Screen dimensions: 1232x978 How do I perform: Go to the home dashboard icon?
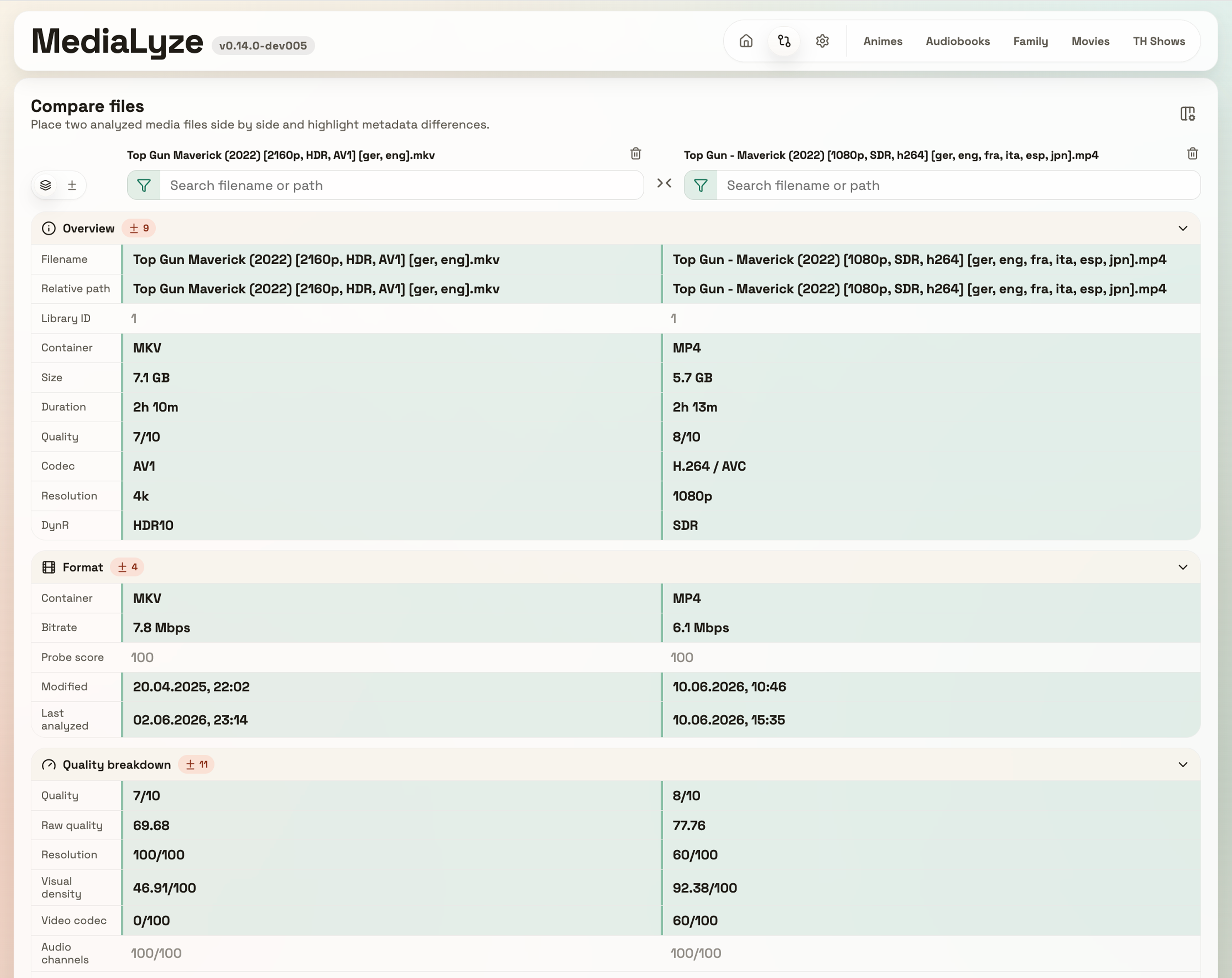point(746,41)
